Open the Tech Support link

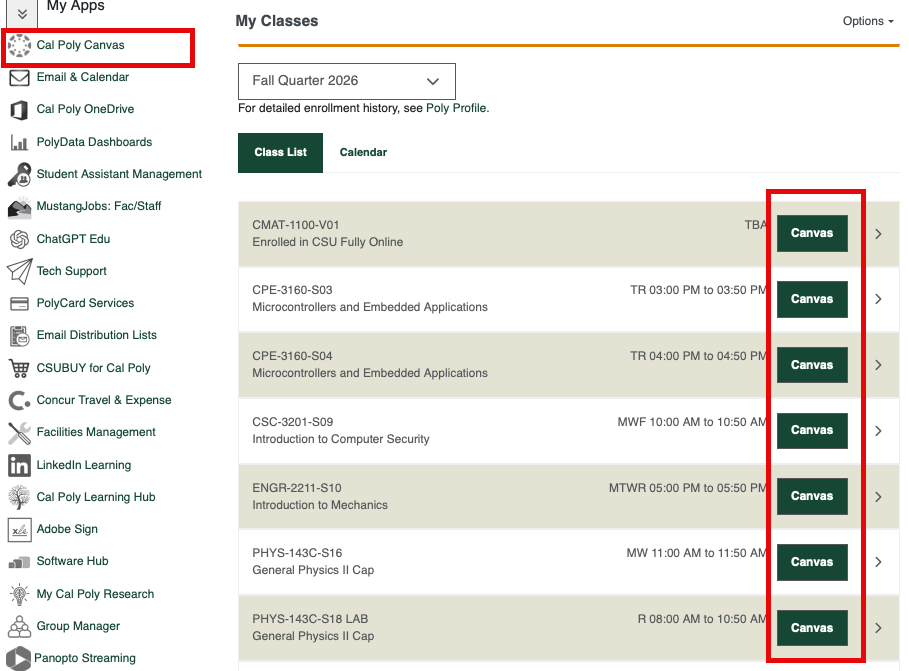point(72,271)
